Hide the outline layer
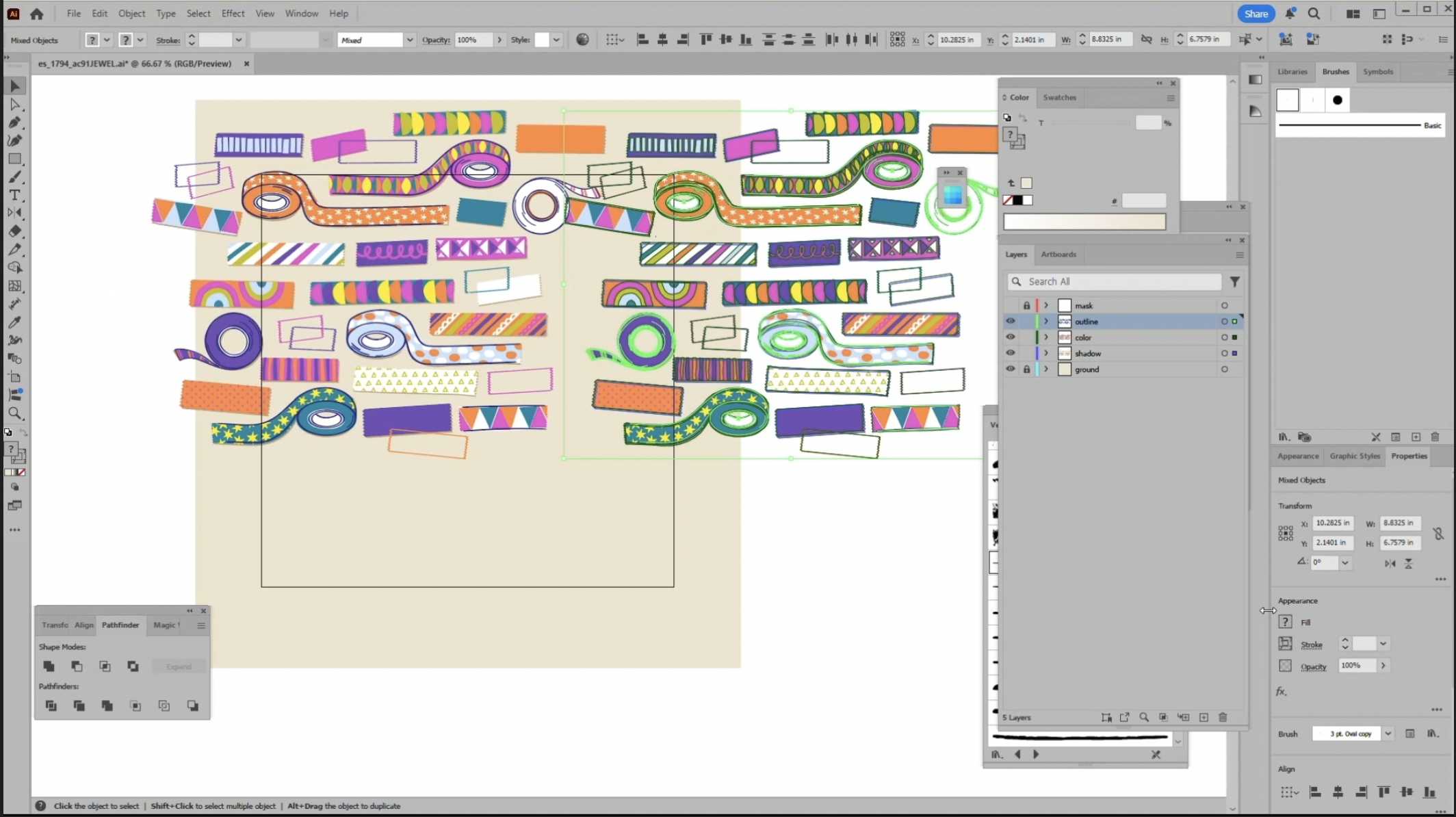 point(1010,322)
